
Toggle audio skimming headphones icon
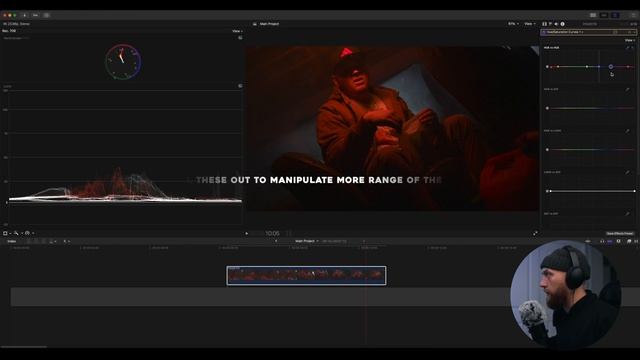[602, 241]
